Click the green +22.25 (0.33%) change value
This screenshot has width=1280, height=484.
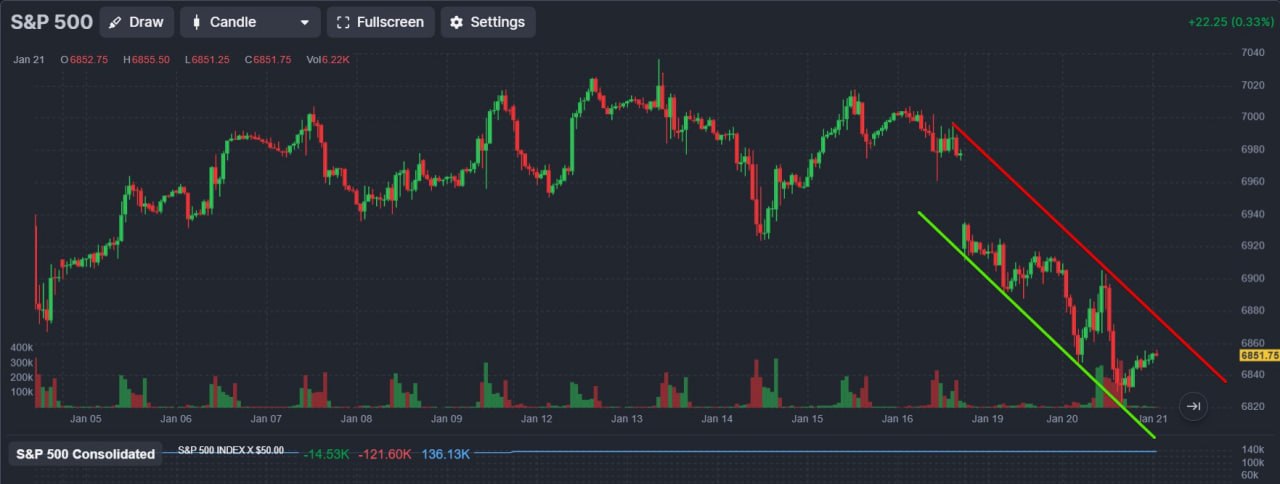click(x=1232, y=22)
